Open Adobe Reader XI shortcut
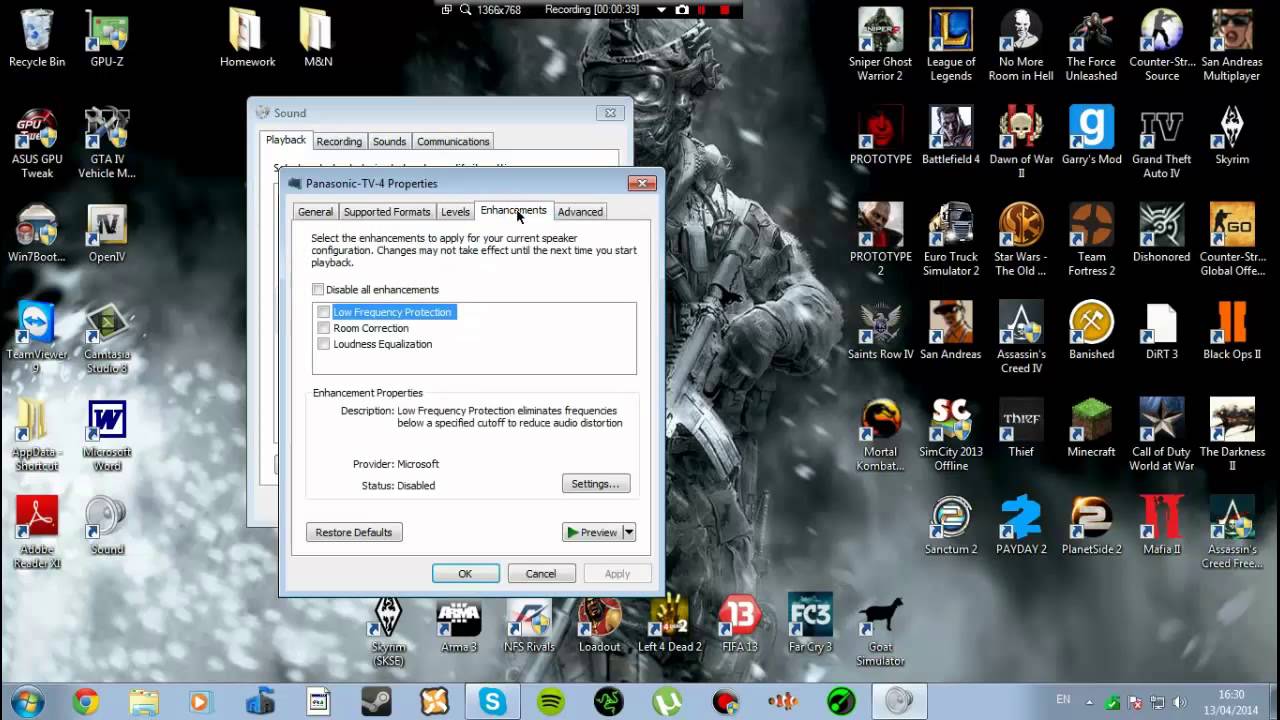 37,532
